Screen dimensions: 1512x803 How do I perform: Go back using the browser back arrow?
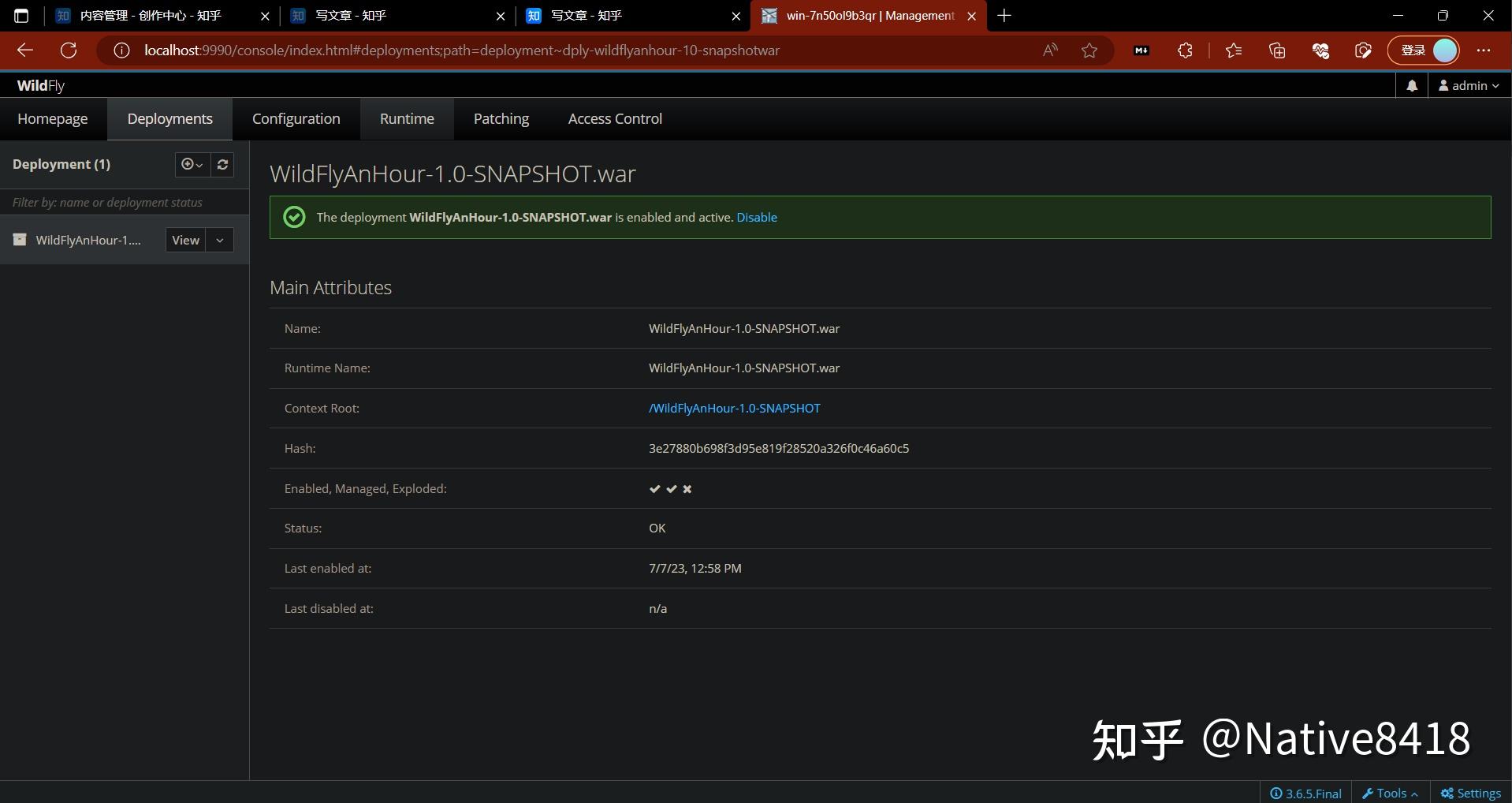click(25, 50)
